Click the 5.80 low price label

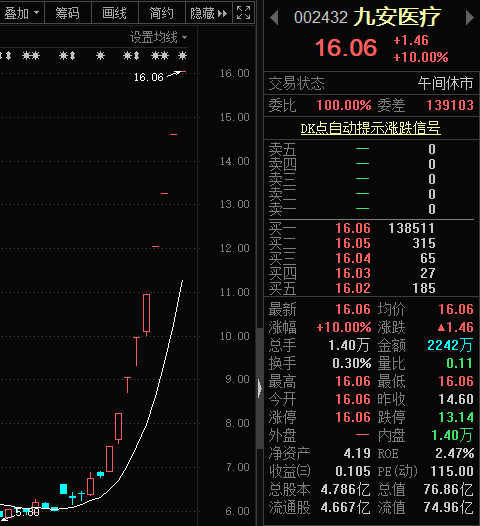[x=27, y=512]
